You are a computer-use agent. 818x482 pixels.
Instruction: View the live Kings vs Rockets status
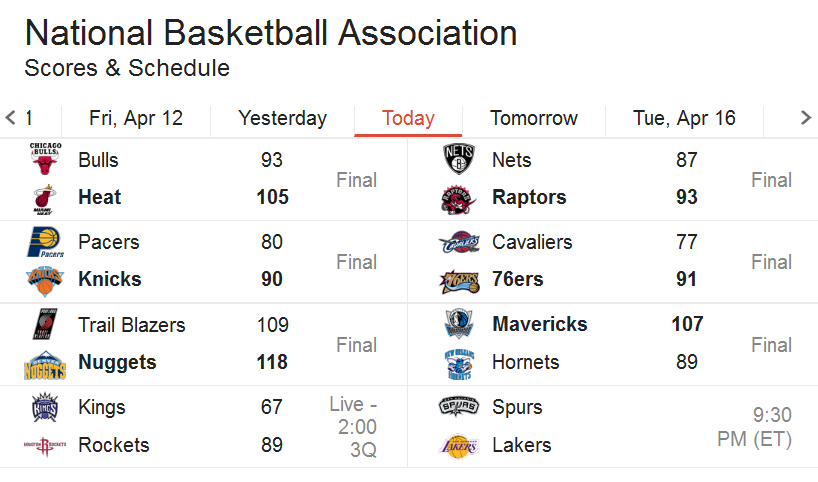click(354, 427)
